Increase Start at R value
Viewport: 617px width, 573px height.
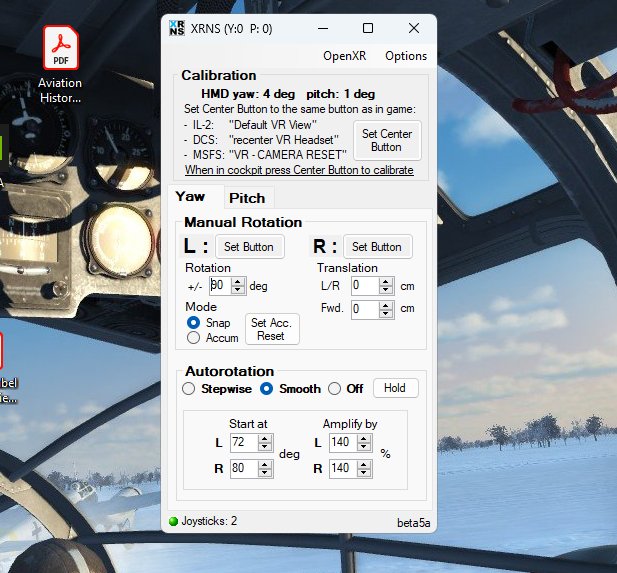click(x=265, y=465)
